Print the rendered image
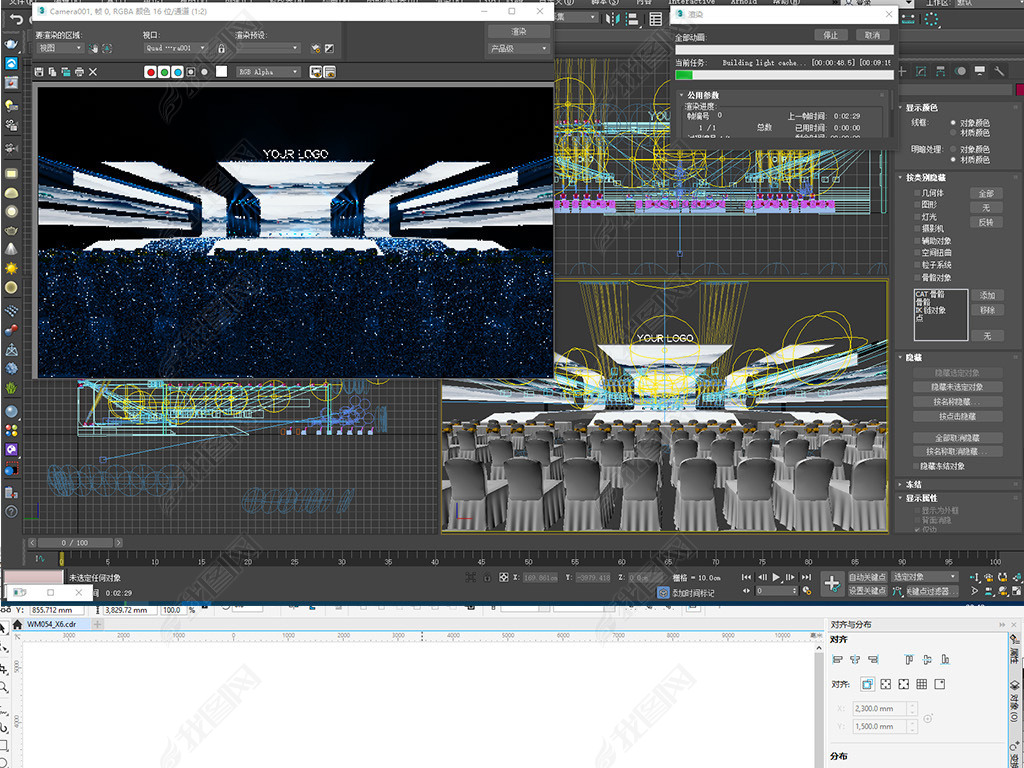Screen dimensions: 1024x768 pos(79,72)
